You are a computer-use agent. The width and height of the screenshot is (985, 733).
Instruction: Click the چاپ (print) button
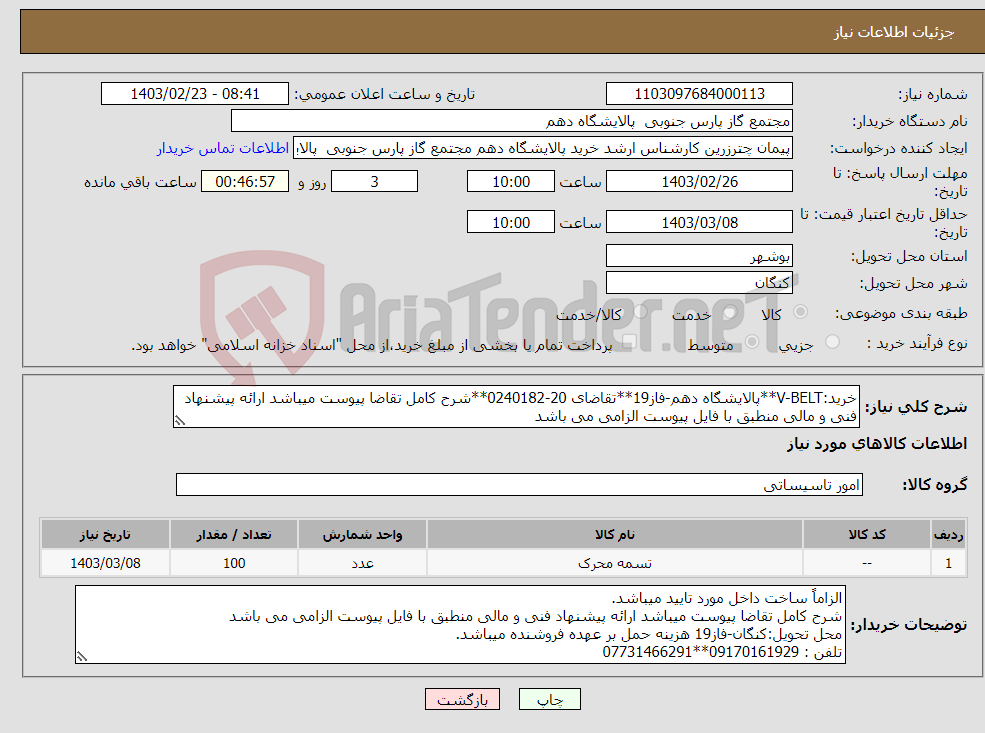click(x=550, y=699)
